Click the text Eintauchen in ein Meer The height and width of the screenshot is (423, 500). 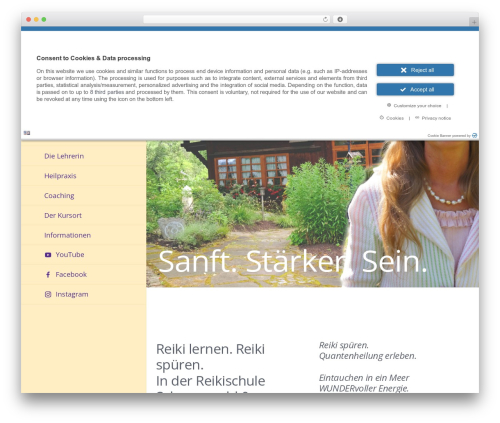click(364, 378)
